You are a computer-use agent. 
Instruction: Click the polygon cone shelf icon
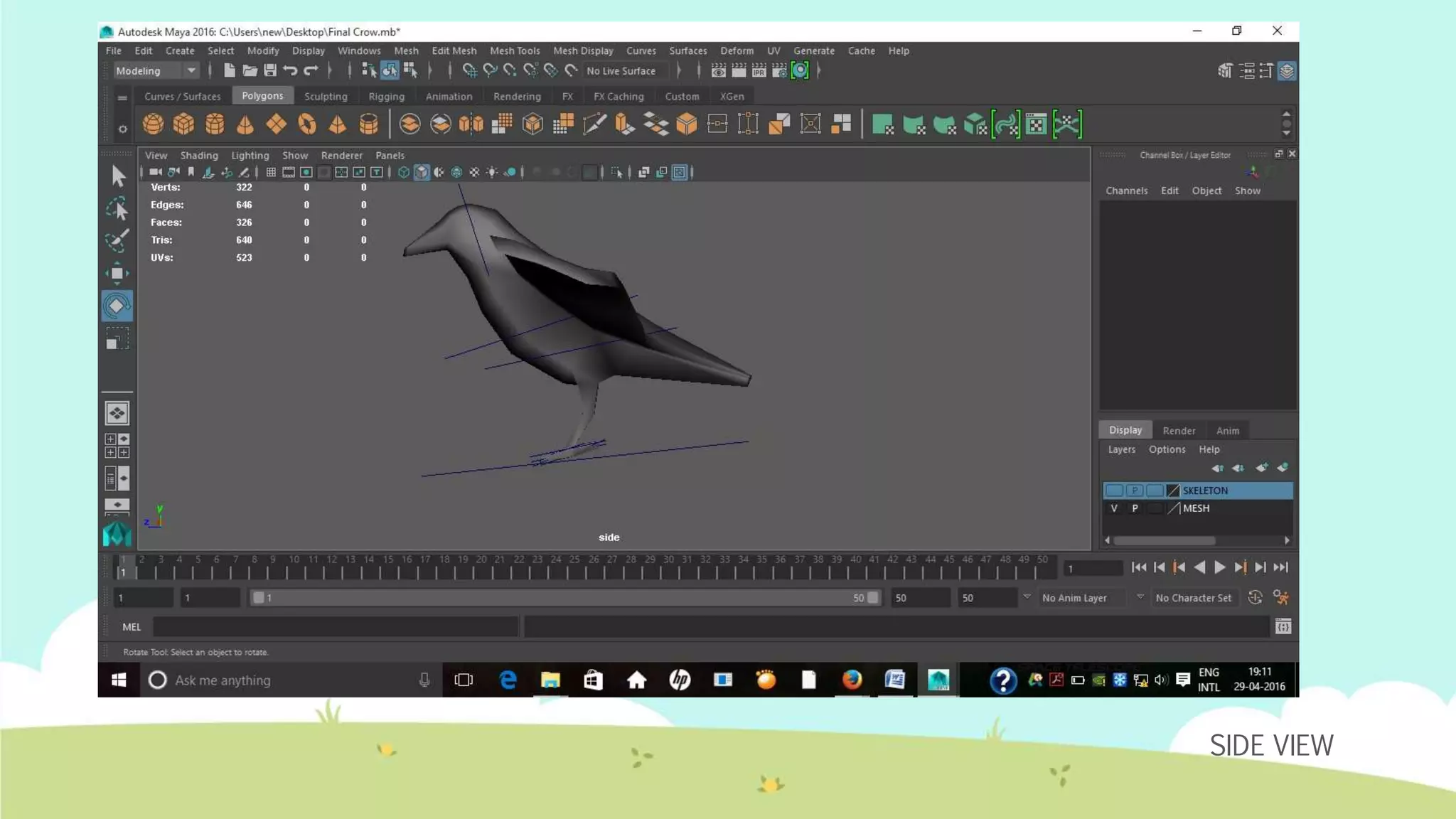click(x=245, y=124)
